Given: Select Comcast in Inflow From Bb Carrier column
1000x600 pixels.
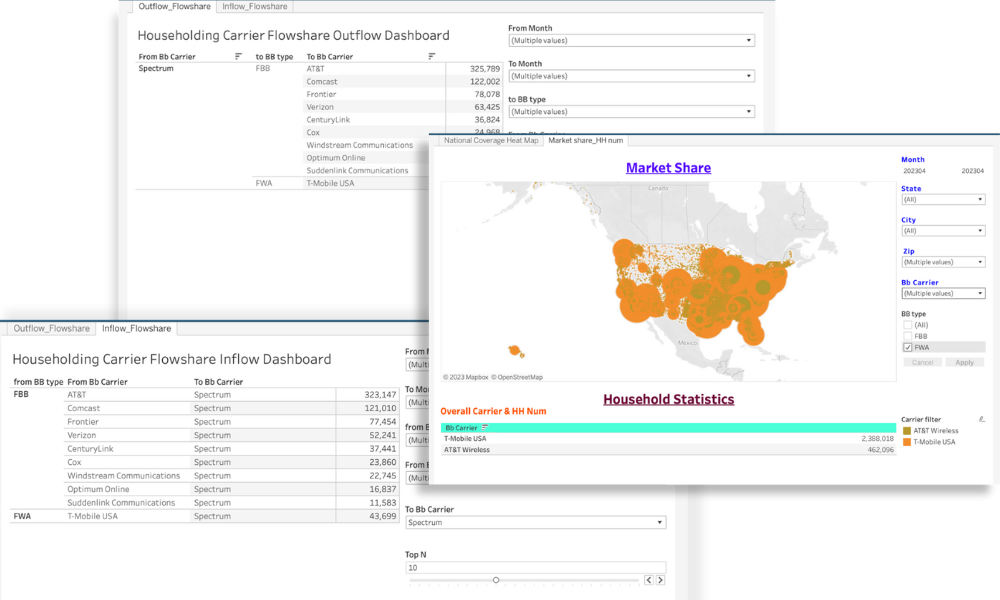Looking at the screenshot, I should 84,408.
